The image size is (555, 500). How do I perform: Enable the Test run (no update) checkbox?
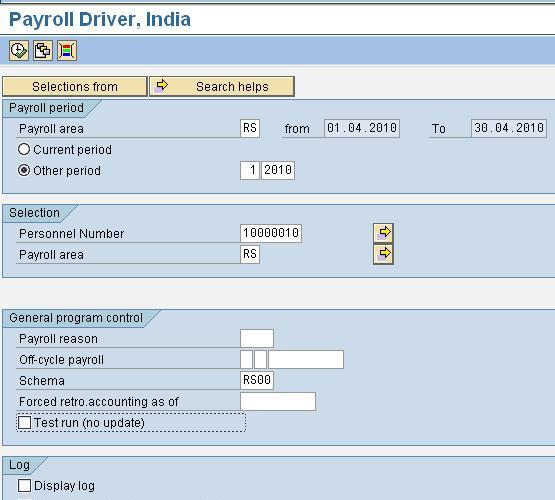click(24, 423)
